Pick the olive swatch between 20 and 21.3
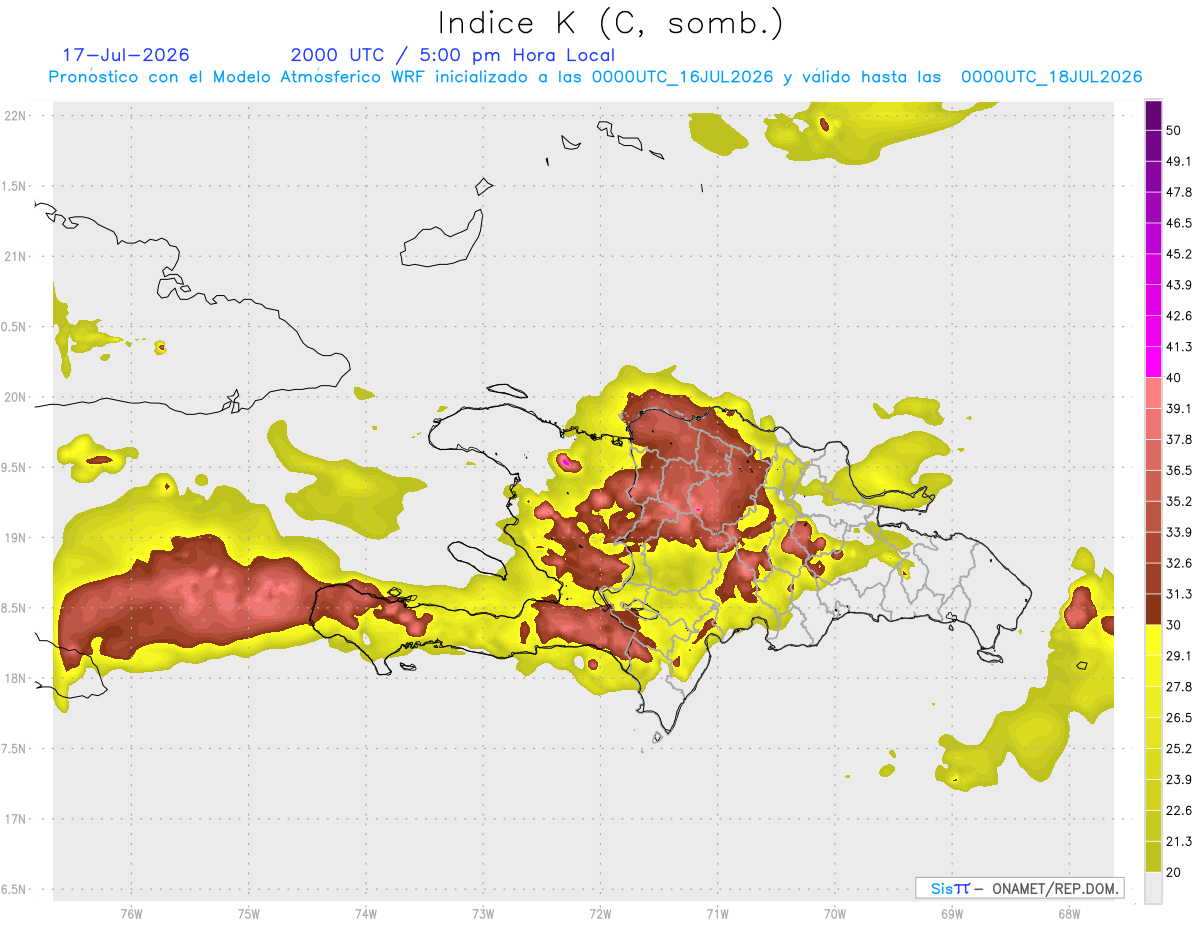The image size is (1200, 927). (x=1153, y=856)
